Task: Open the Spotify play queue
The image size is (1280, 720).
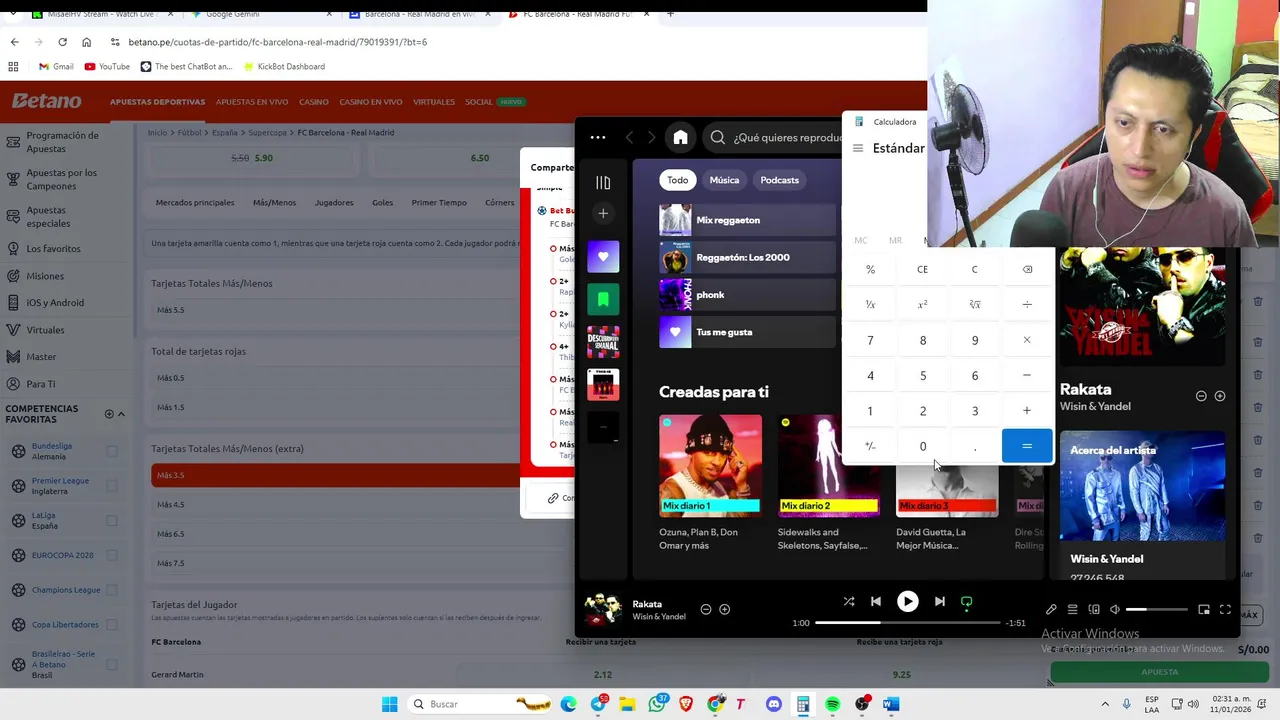Action: click(x=1072, y=610)
